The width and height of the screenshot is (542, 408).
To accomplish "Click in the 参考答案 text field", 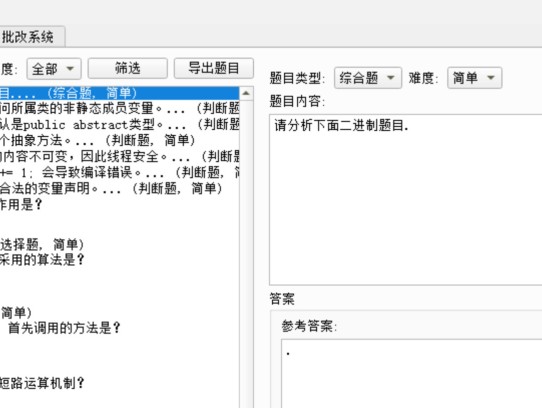I will click(x=412, y=374).
